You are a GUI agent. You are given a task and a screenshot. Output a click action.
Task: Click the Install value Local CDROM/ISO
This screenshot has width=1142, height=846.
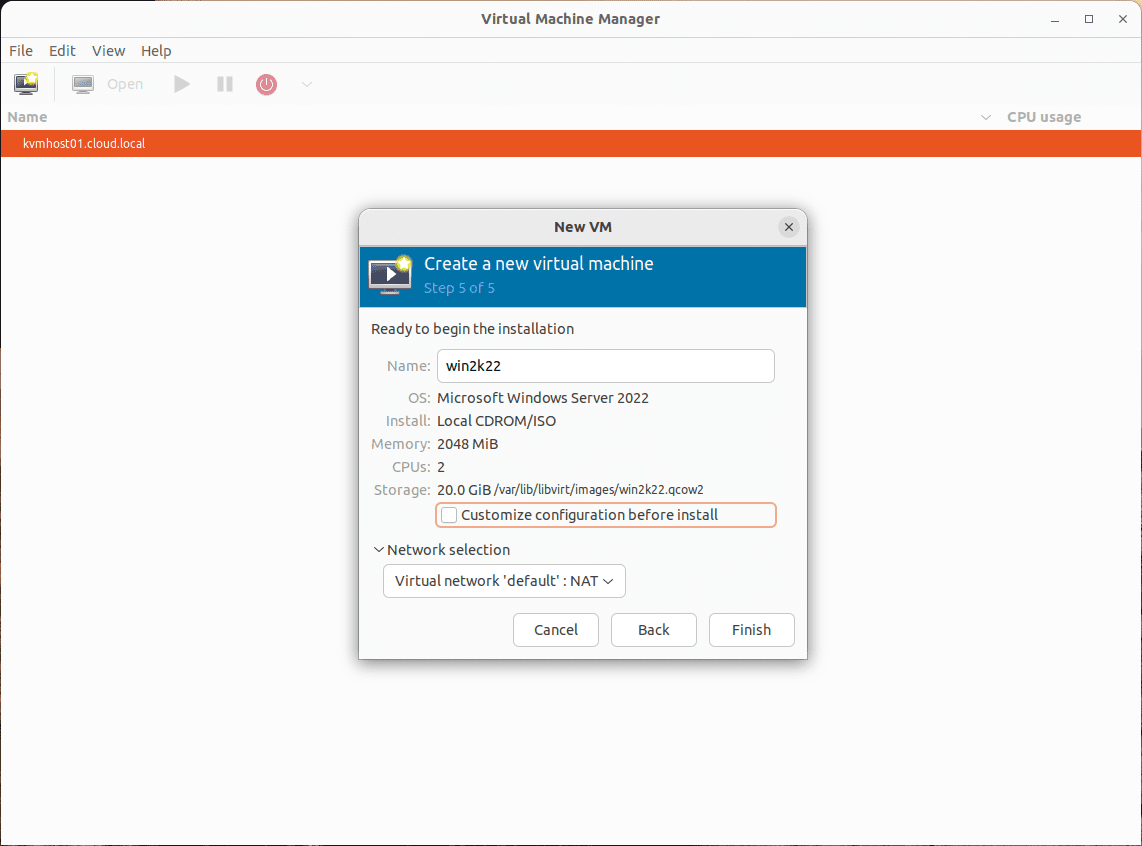pyautogui.click(x=496, y=422)
